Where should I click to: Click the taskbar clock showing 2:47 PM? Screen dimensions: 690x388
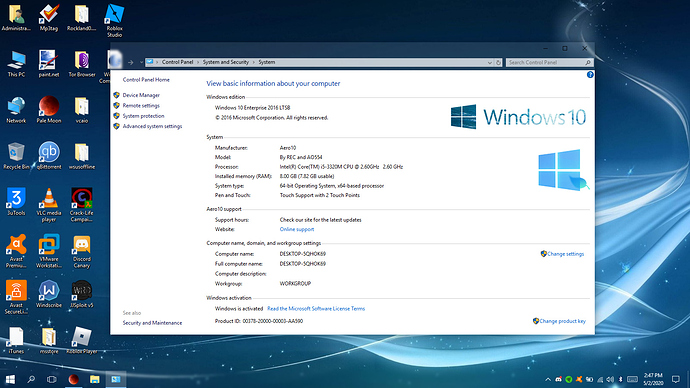point(653,379)
